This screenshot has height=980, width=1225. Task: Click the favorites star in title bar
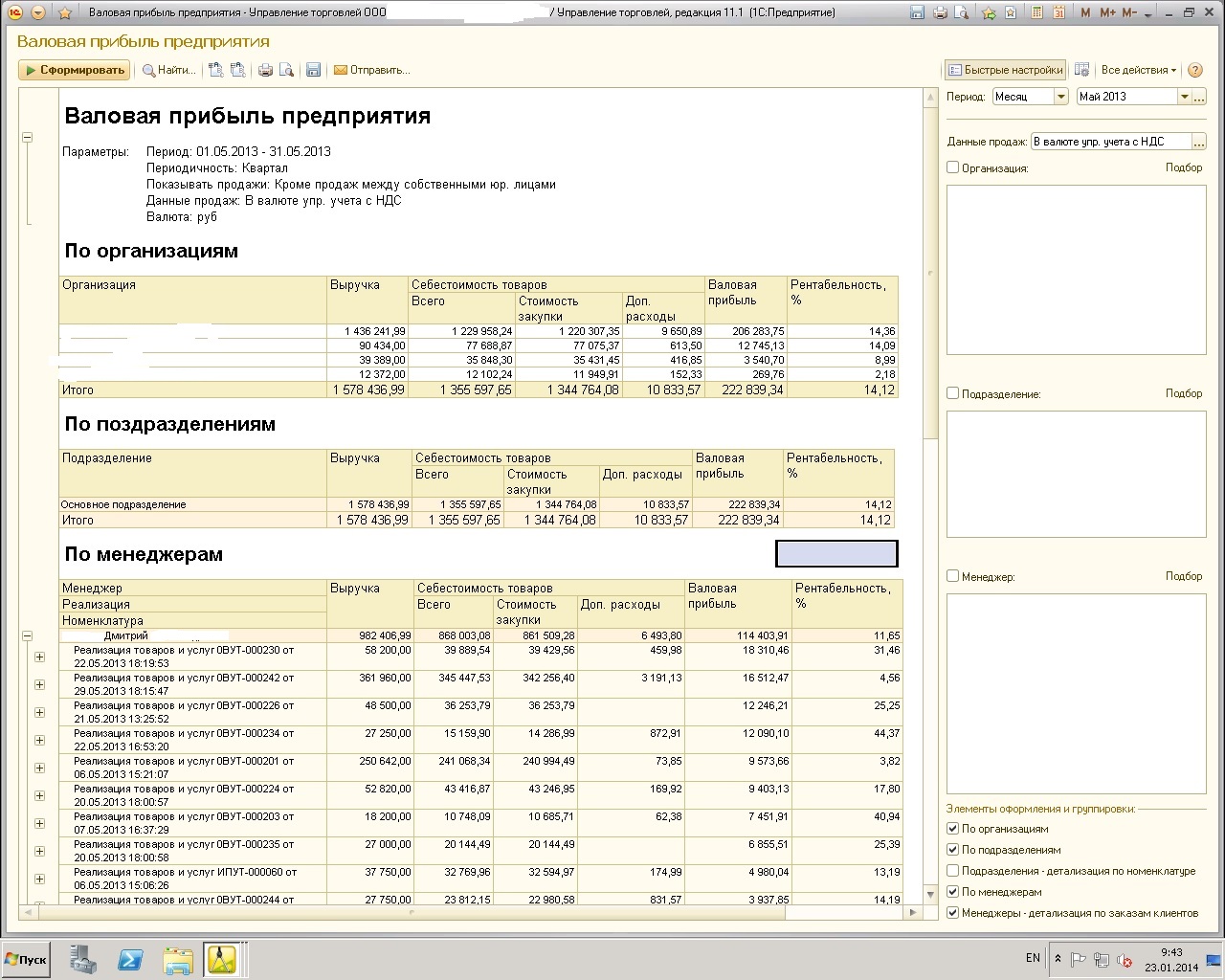(x=65, y=12)
